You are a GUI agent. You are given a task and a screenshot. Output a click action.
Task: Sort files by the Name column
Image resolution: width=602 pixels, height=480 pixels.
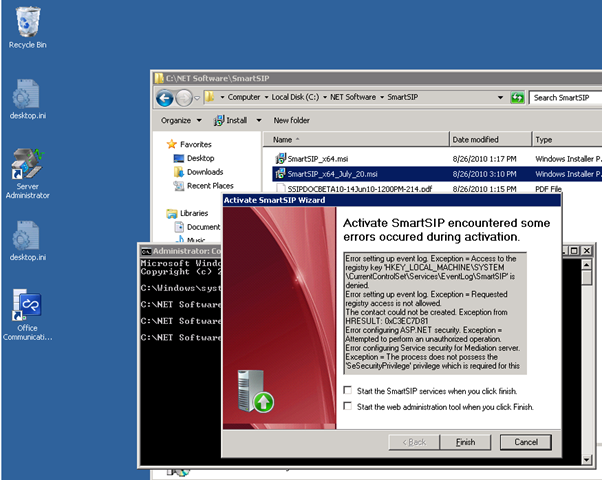356,139
